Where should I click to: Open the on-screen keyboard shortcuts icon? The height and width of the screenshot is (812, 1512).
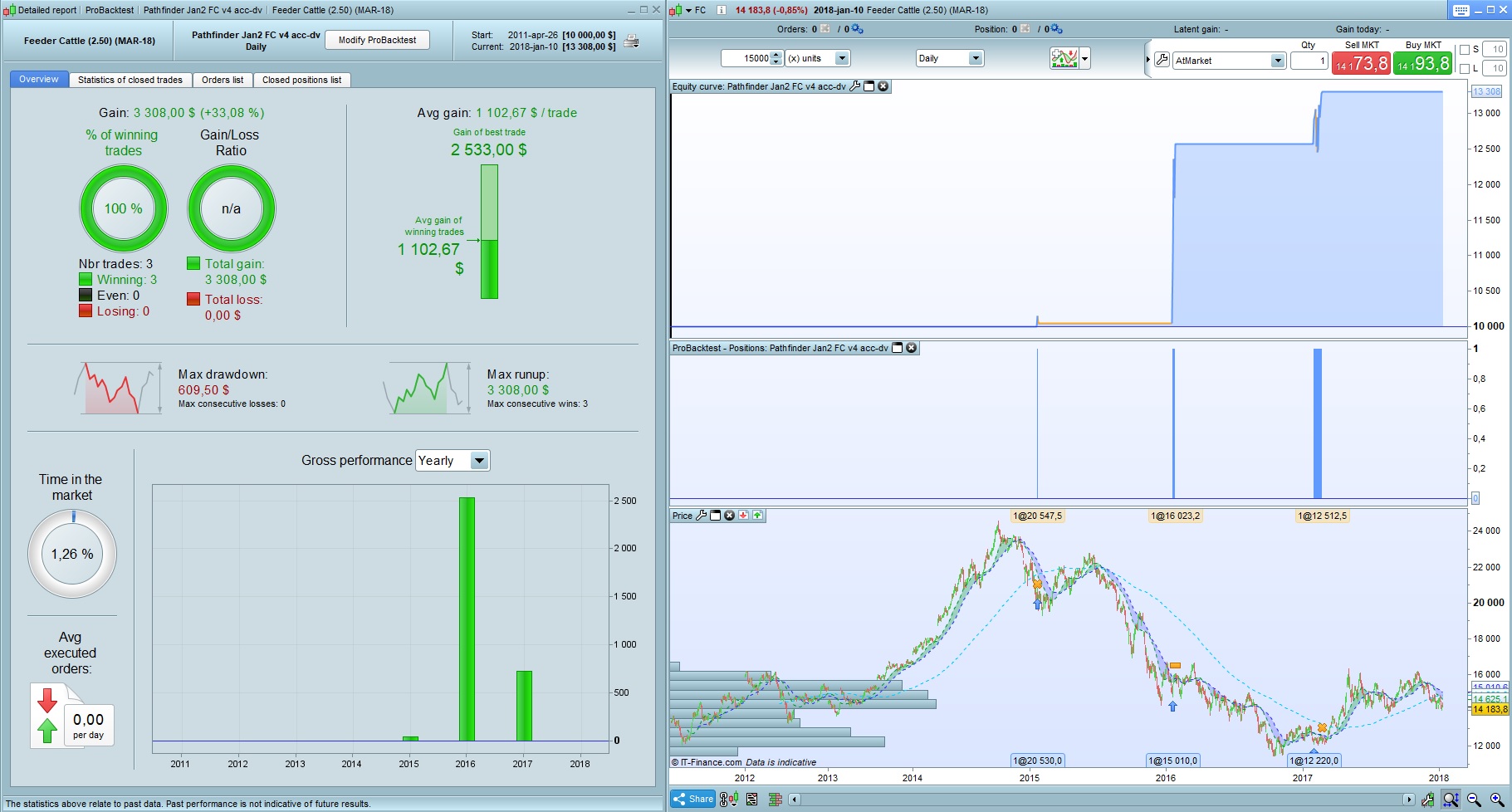click(x=1461, y=10)
